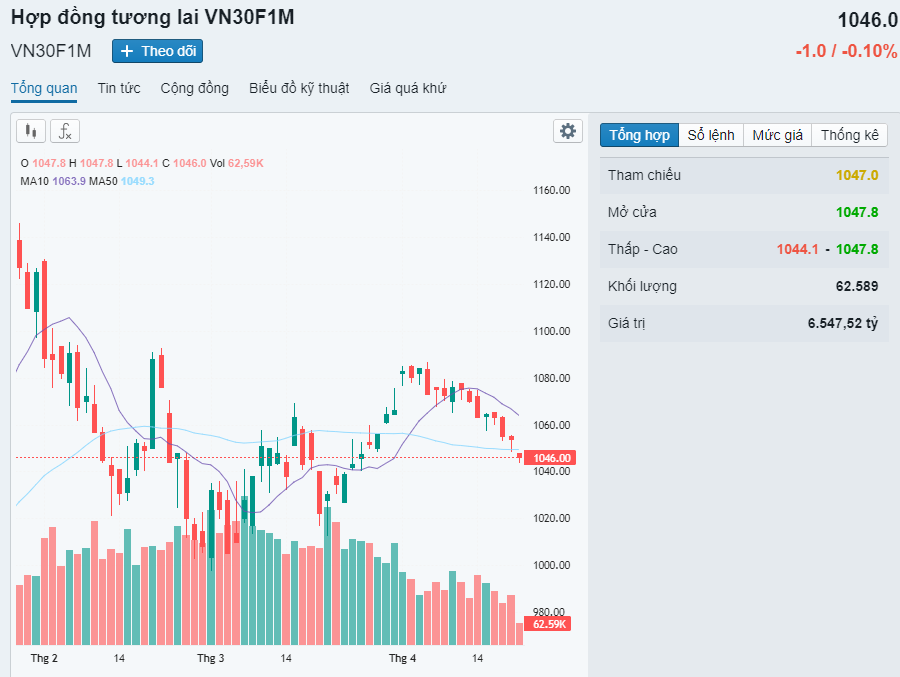Image resolution: width=900 pixels, height=677 pixels.
Task: Show the Thống kê panel
Action: point(850,135)
